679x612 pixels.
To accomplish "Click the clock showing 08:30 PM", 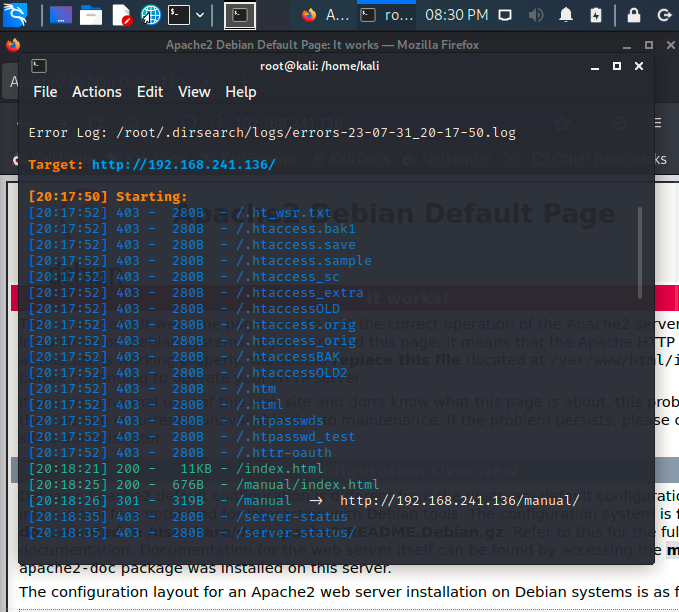I will (457, 15).
